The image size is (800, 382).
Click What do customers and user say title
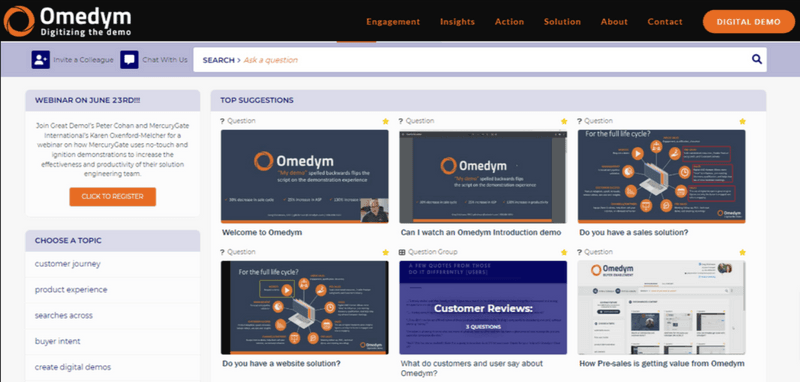(472, 368)
